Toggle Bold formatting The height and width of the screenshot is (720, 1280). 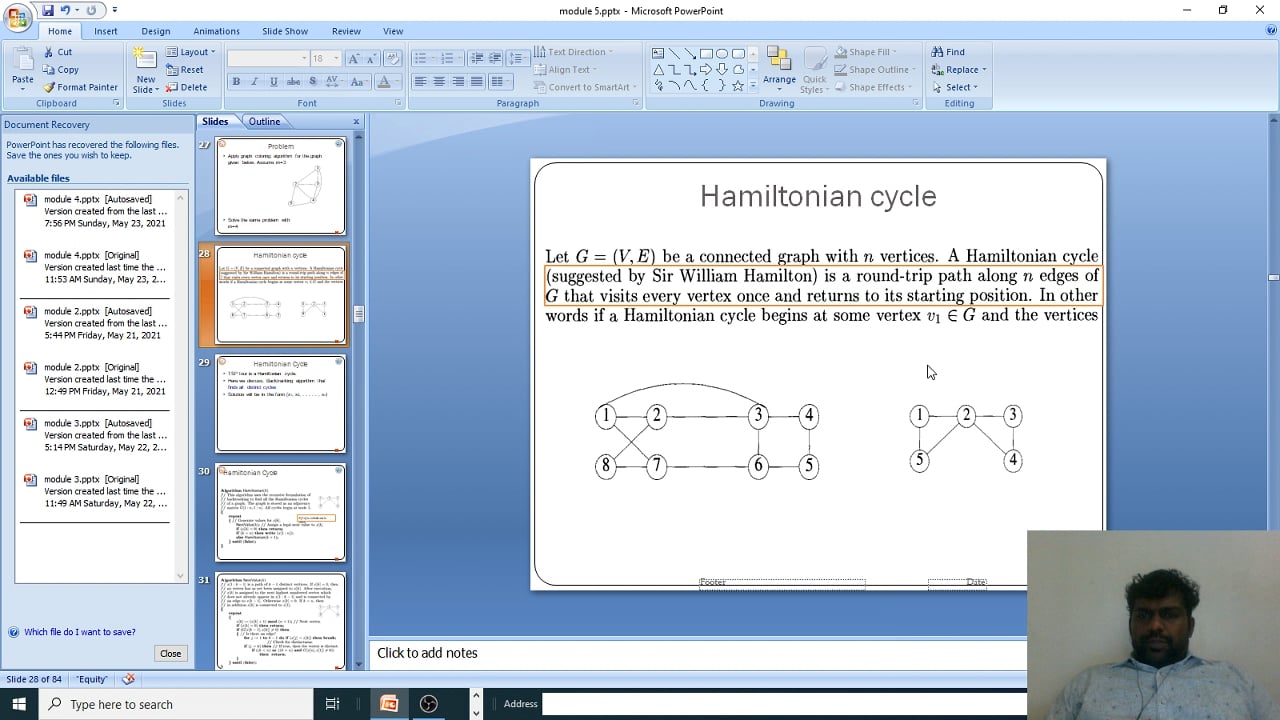236,82
